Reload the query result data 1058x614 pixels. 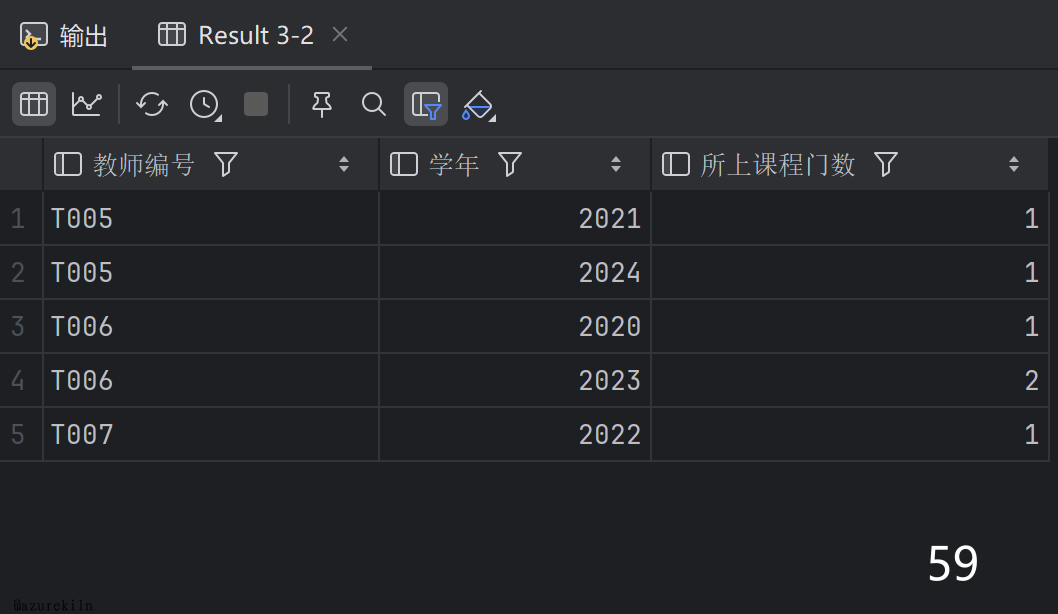[152, 104]
